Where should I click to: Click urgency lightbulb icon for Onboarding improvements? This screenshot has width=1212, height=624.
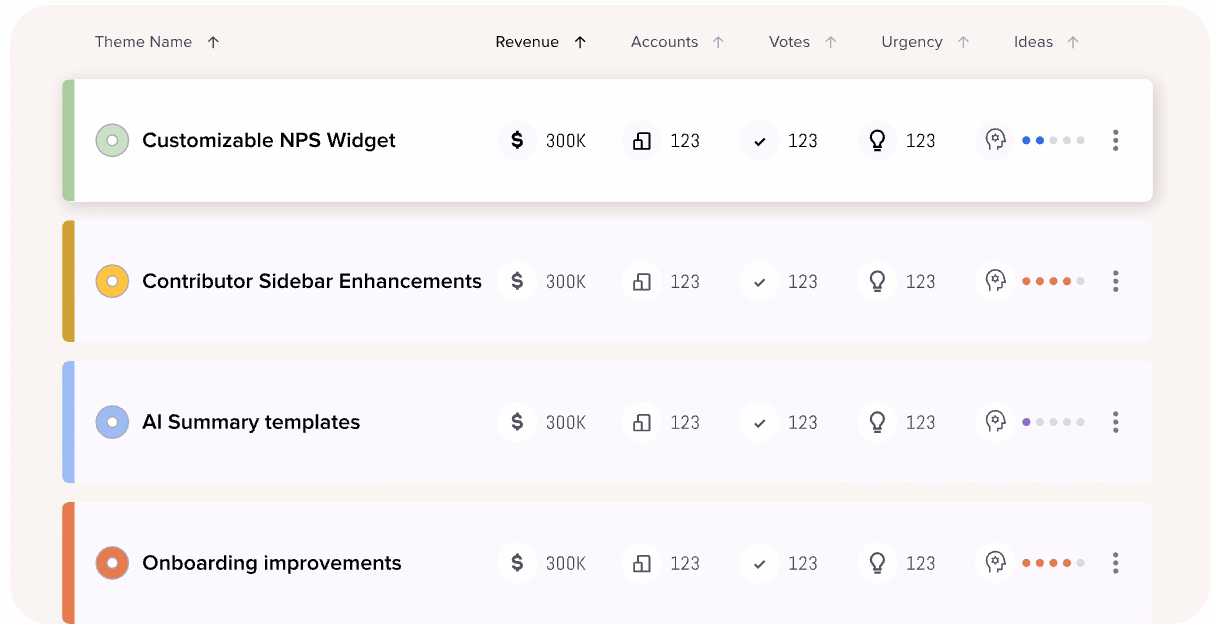click(x=877, y=563)
